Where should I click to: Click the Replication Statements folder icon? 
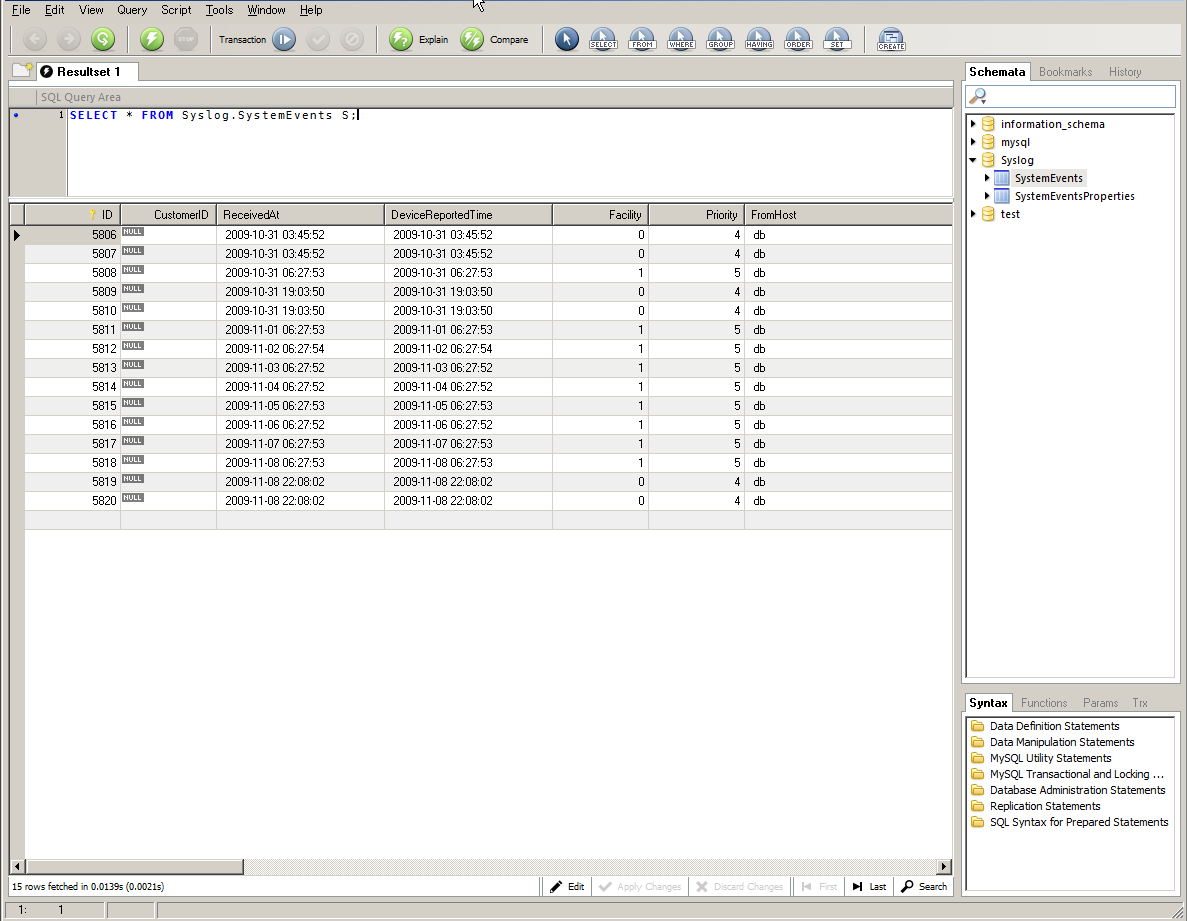pos(978,806)
